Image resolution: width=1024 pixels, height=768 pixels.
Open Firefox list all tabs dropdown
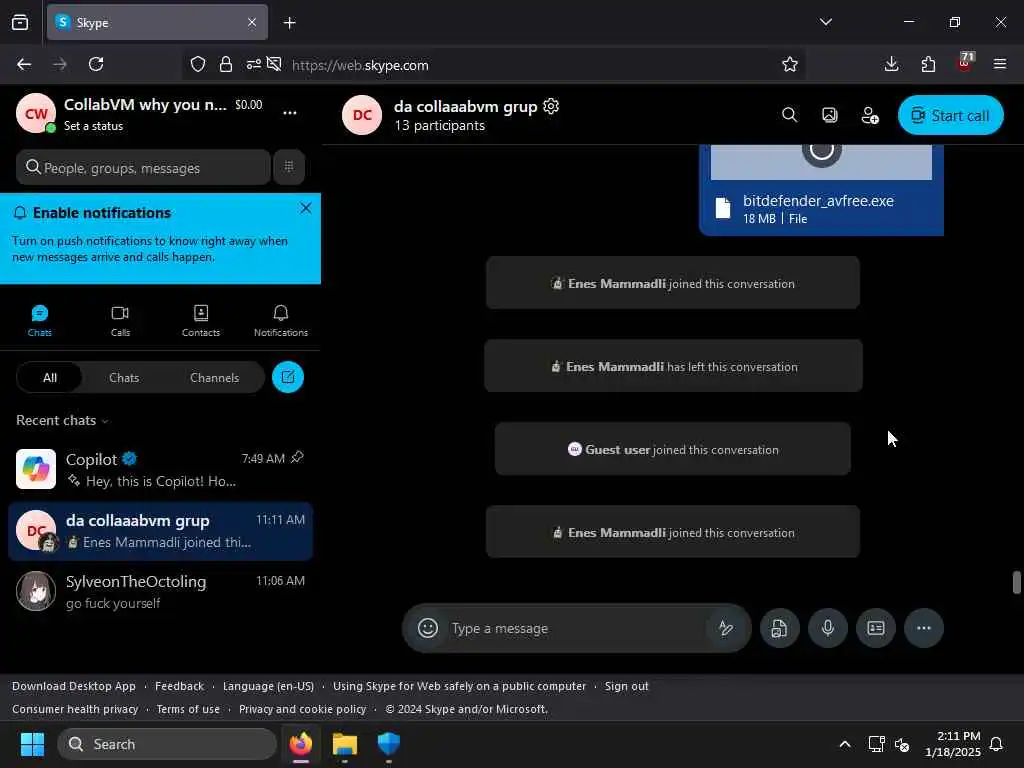(826, 22)
